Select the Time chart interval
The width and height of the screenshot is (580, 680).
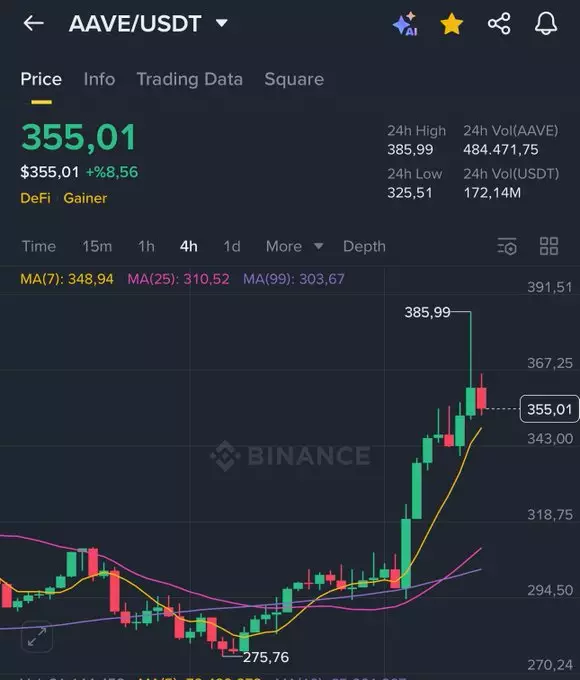point(39,246)
